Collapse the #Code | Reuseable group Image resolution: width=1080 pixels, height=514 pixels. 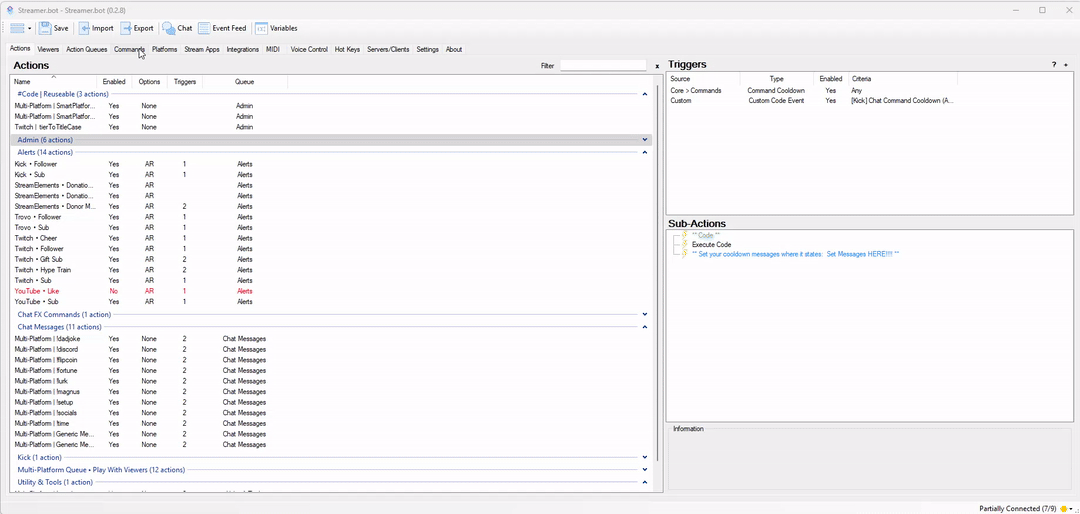click(x=645, y=94)
